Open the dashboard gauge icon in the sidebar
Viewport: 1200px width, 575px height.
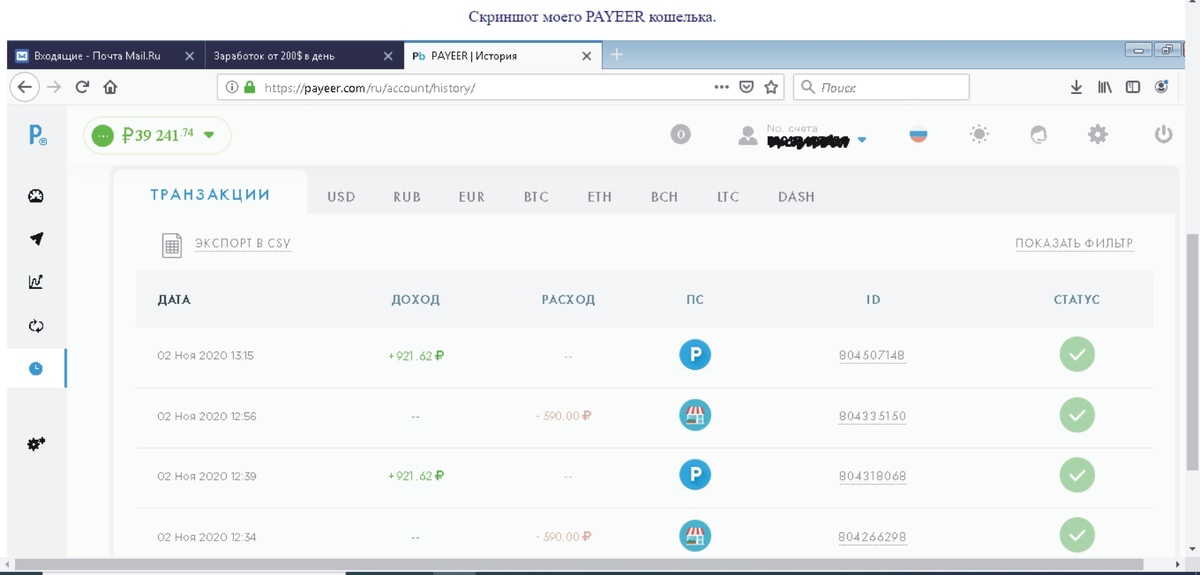click(36, 196)
